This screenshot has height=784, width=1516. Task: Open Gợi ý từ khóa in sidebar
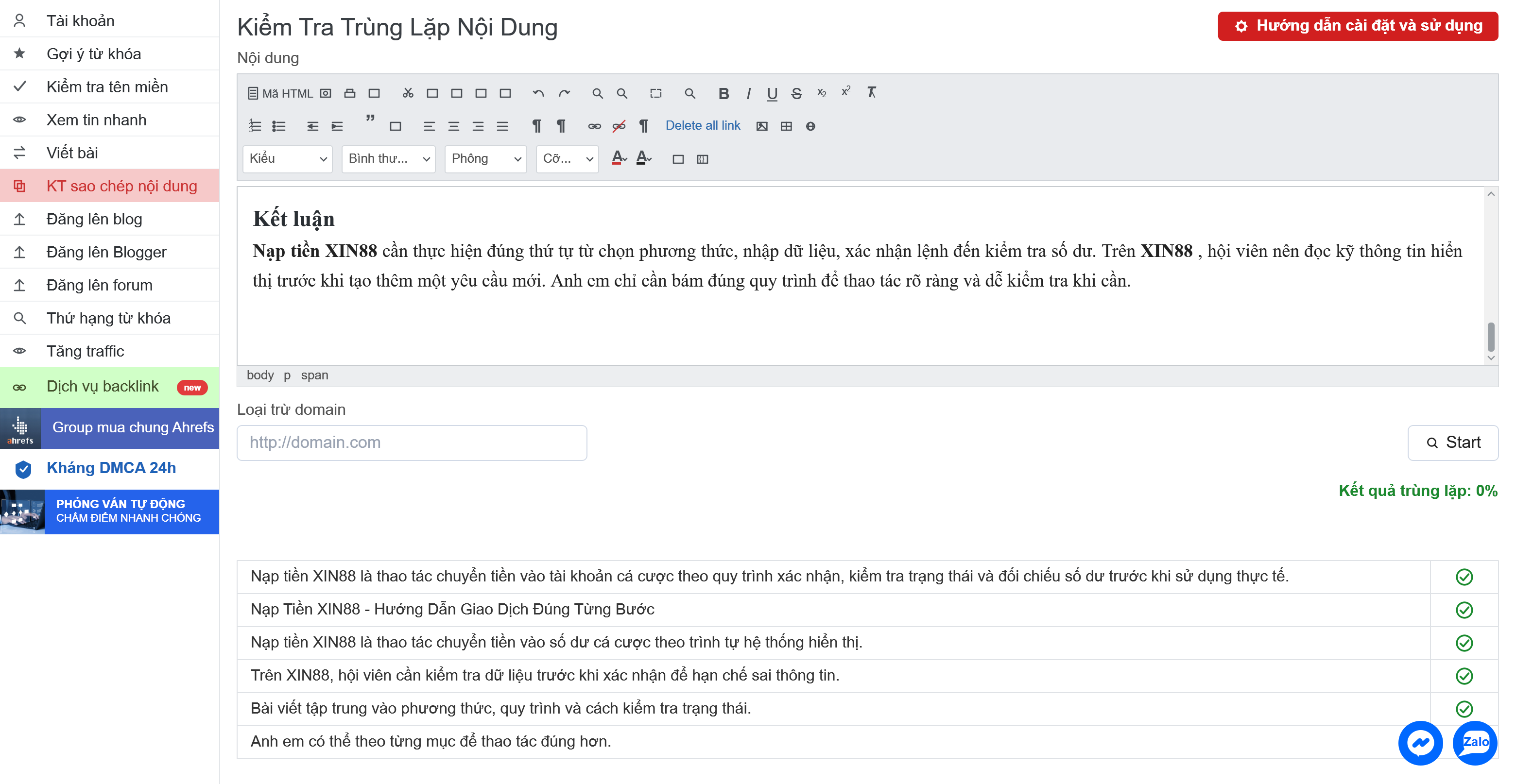coord(109,53)
